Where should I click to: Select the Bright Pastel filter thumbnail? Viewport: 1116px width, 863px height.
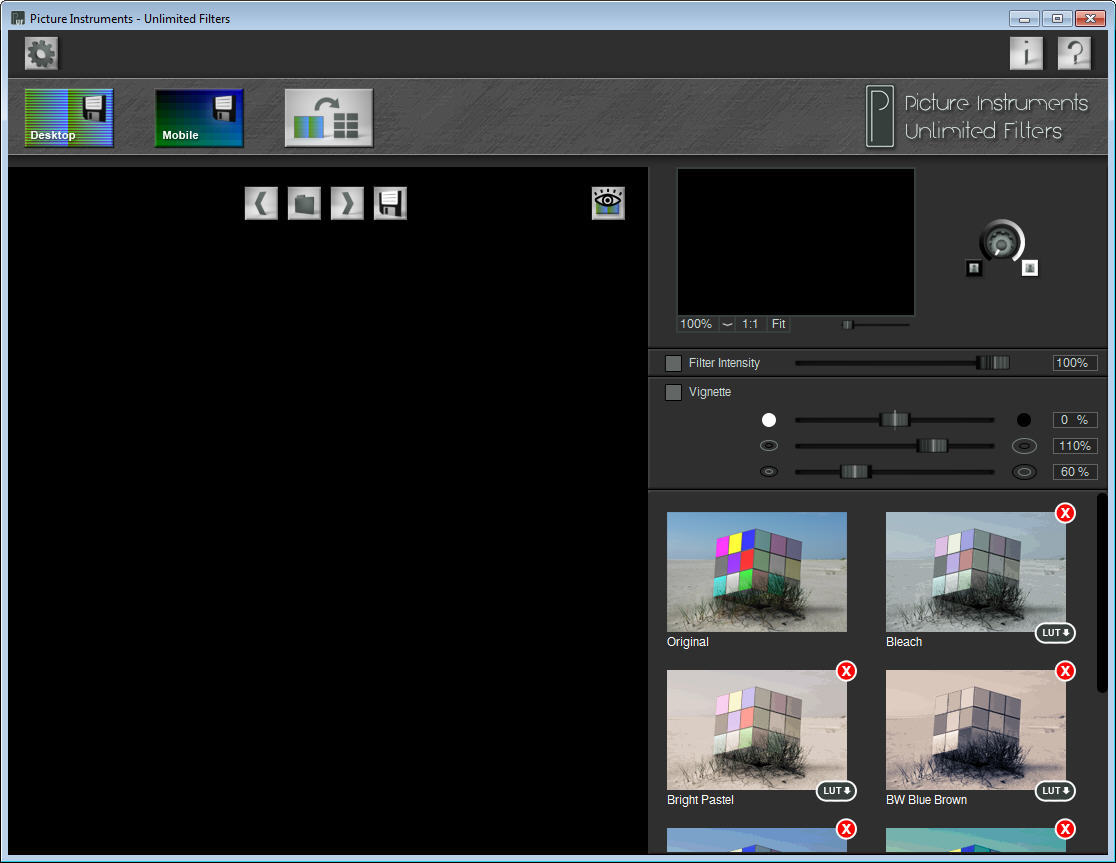click(x=757, y=730)
